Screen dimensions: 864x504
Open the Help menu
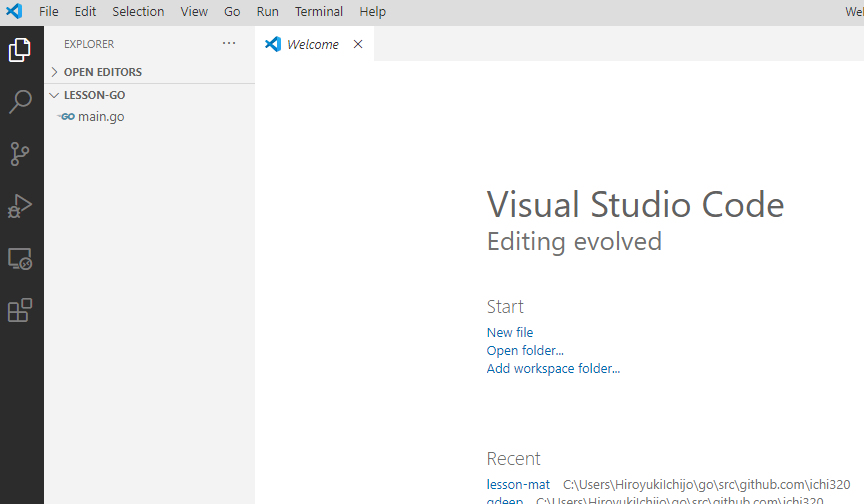[x=372, y=12]
